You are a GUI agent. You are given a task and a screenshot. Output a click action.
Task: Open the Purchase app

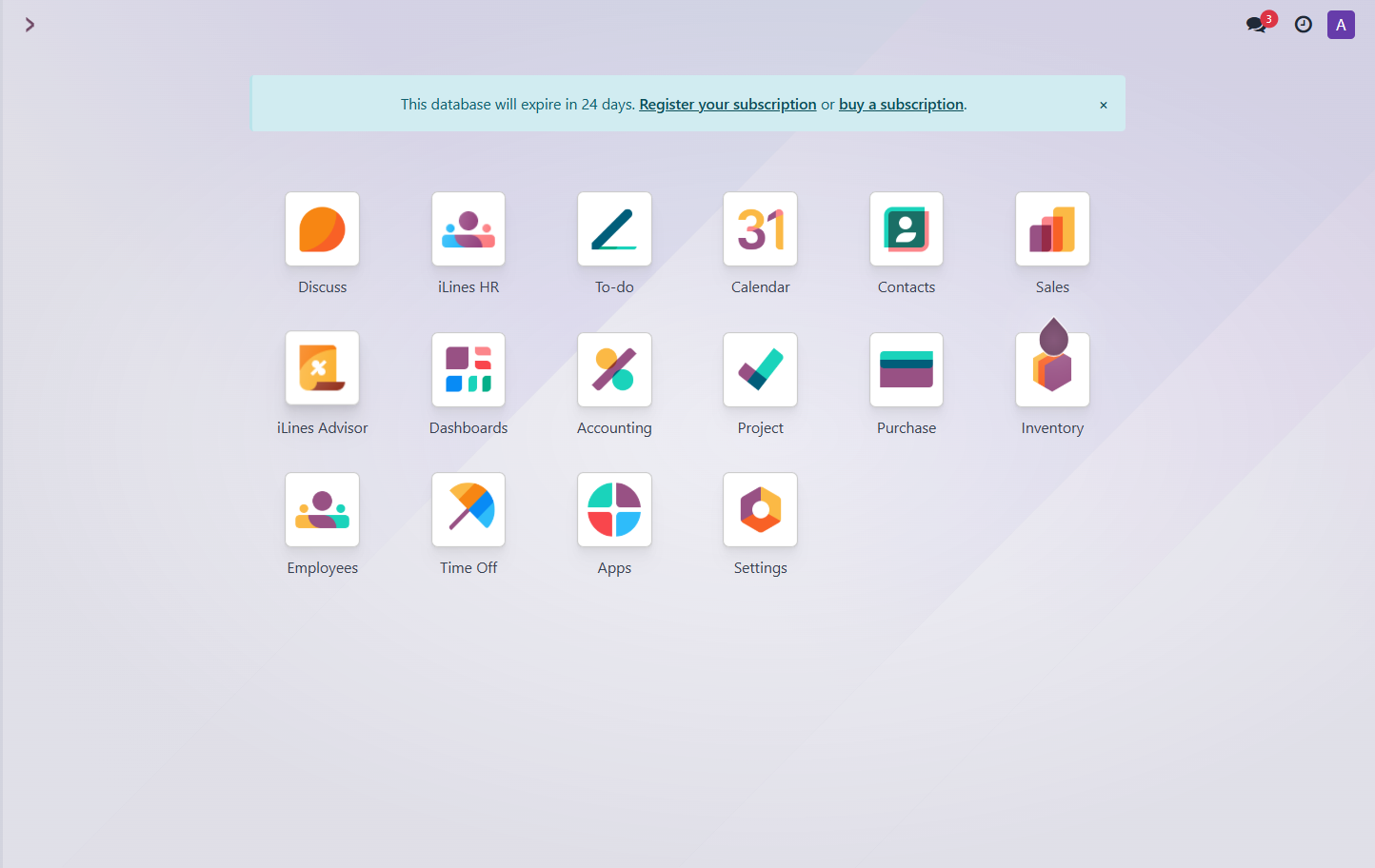point(907,369)
